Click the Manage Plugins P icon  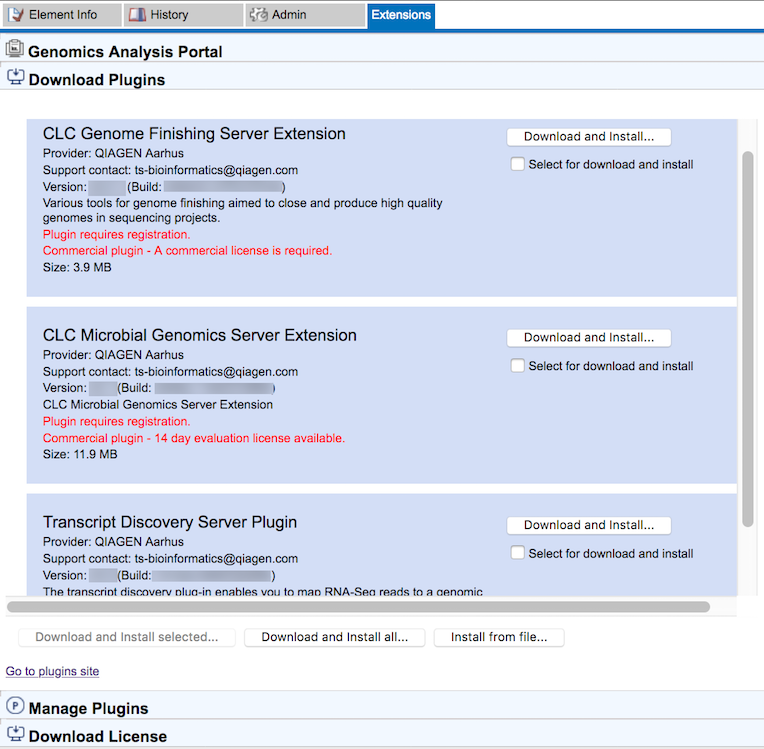pos(16,706)
